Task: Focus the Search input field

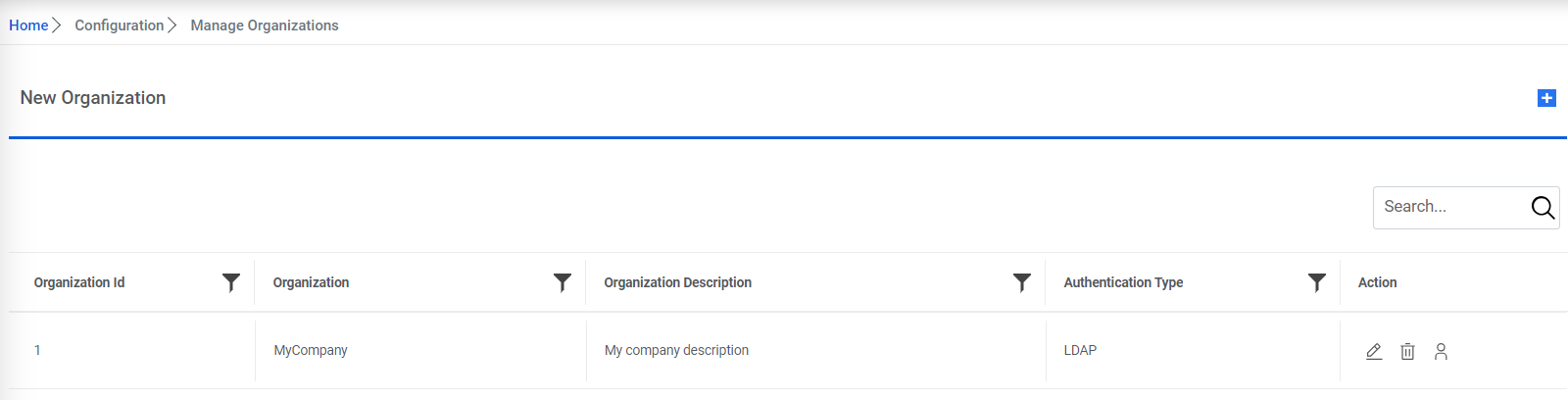Action: 1450,207
